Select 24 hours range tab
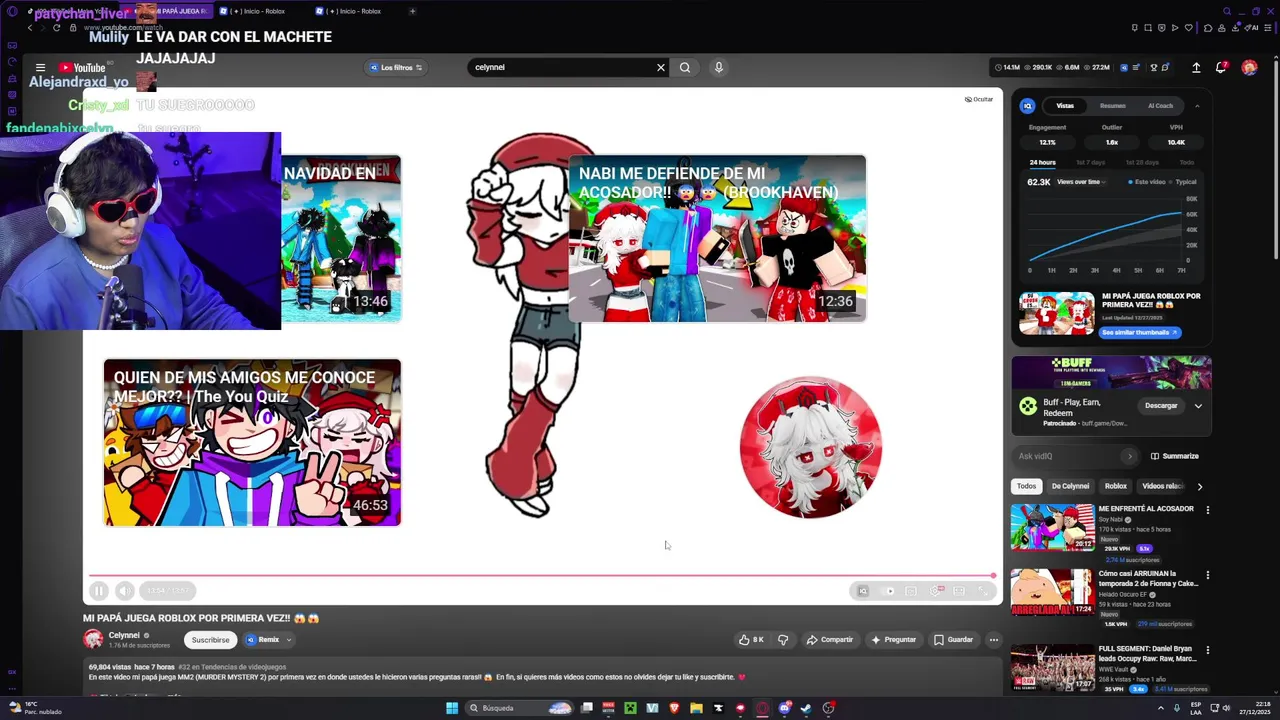This screenshot has width=1280, height=720. click(1042, 162)
